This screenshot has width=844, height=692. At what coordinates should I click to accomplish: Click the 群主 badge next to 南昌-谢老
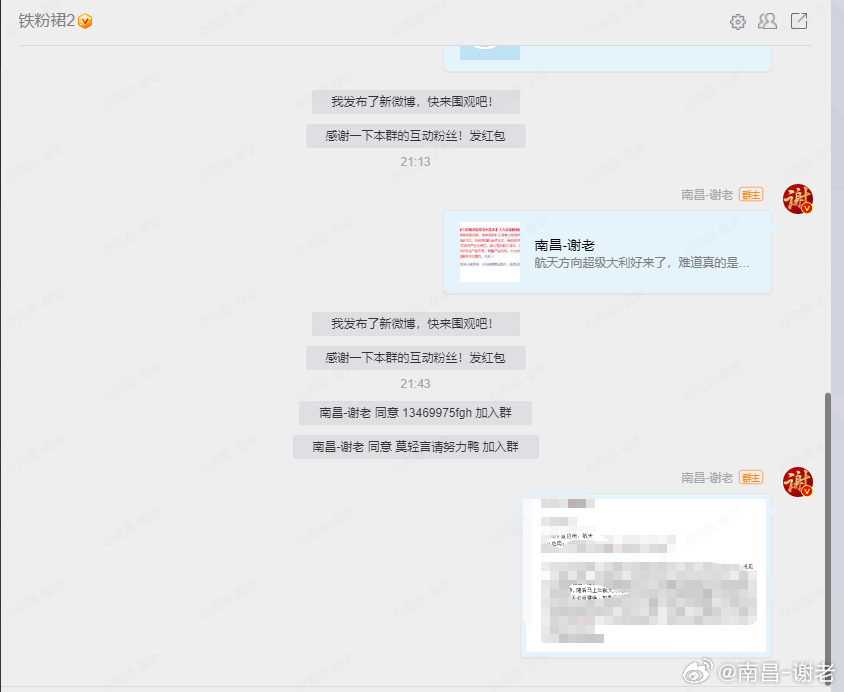[x=751, y=195]
